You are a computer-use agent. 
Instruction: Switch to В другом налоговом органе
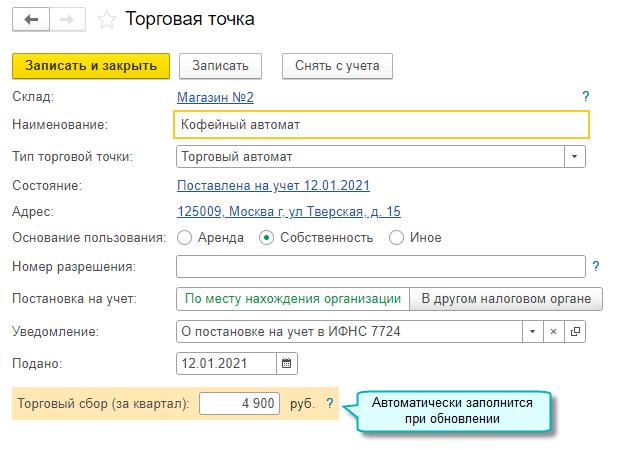[506, 298]
